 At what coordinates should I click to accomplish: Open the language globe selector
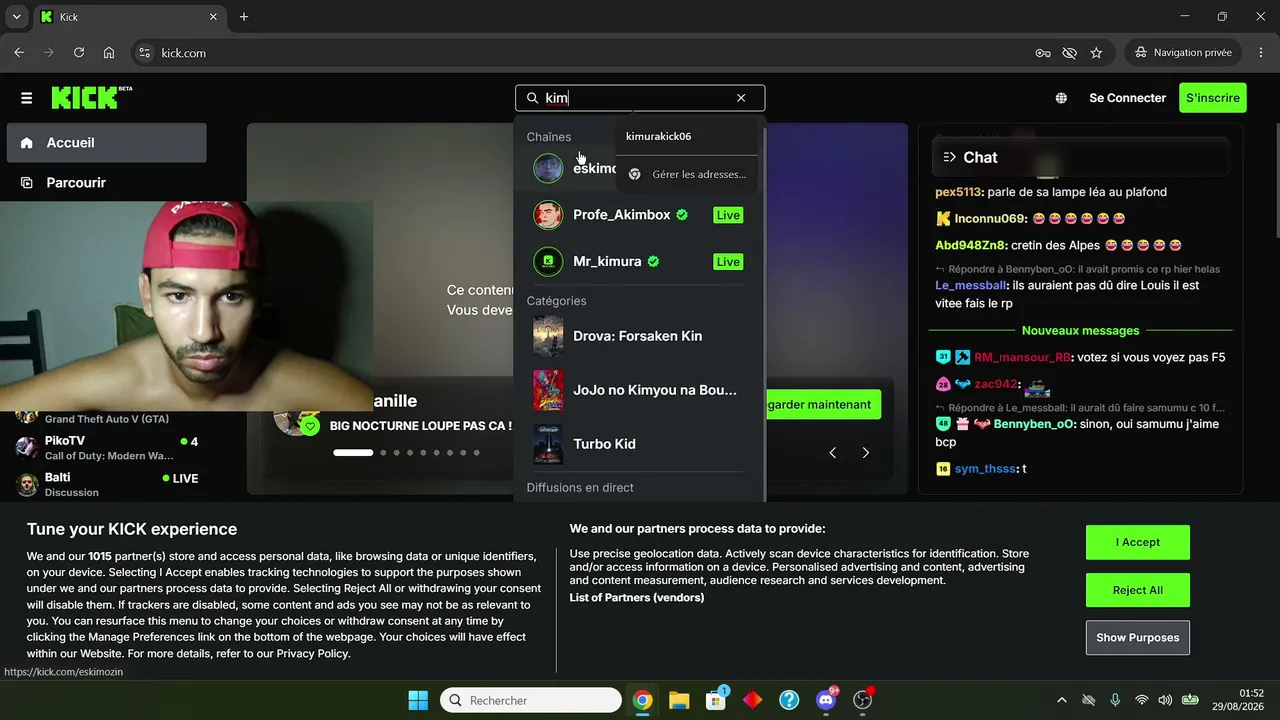1061,98
